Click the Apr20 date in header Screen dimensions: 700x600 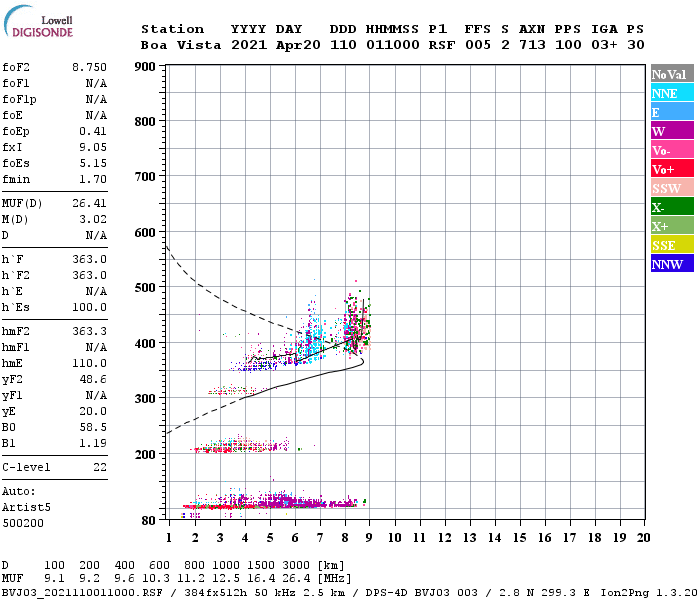click(298, 45)
